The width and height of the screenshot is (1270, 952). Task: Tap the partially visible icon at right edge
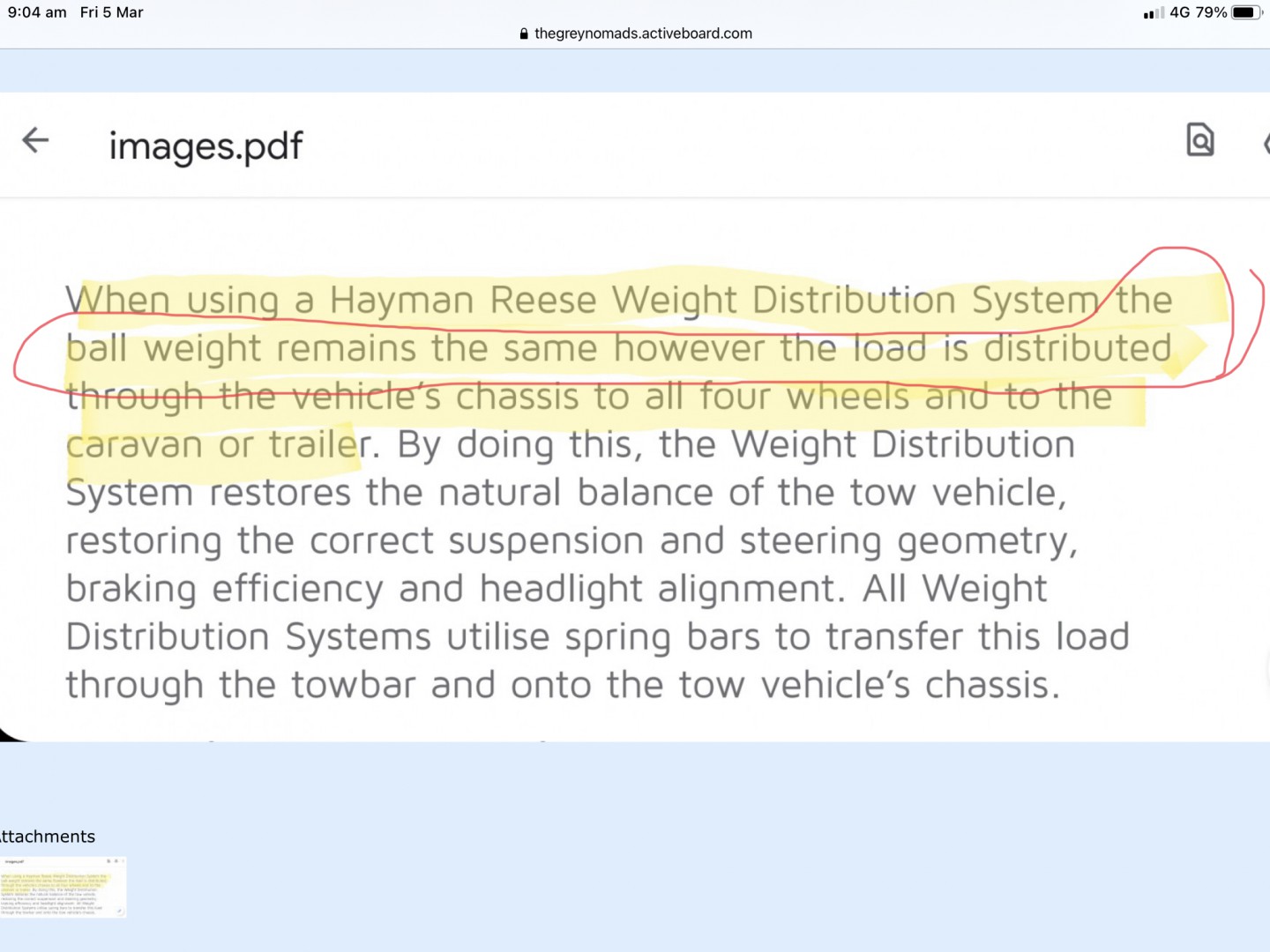coord(1265,143)
